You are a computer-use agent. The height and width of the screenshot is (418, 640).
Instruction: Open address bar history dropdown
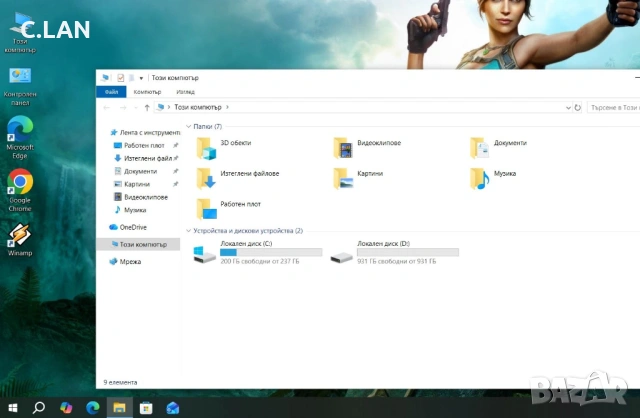click(568, 107)
